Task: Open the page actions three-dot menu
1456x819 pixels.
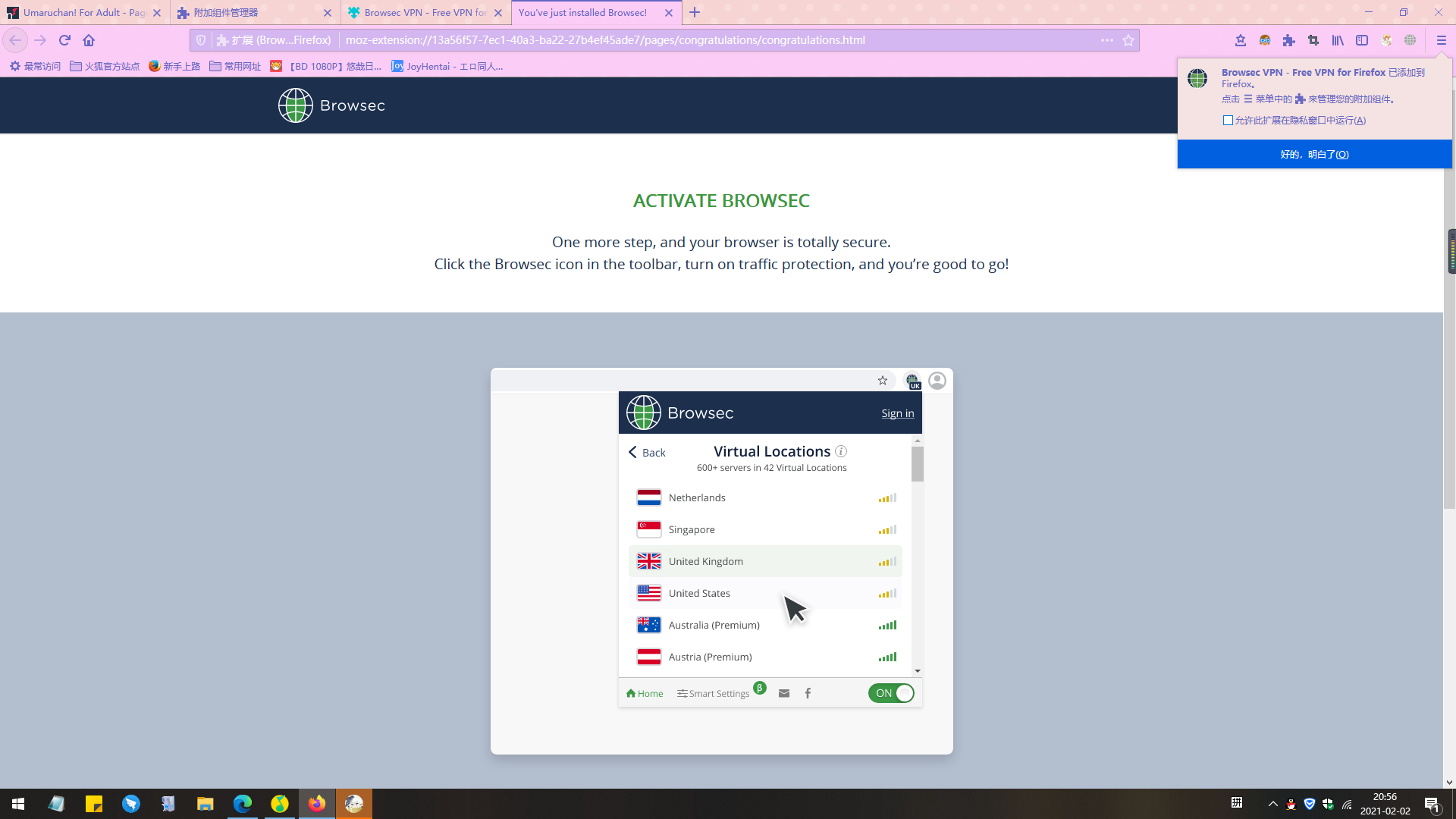Action: click(x=1107, y=40)
